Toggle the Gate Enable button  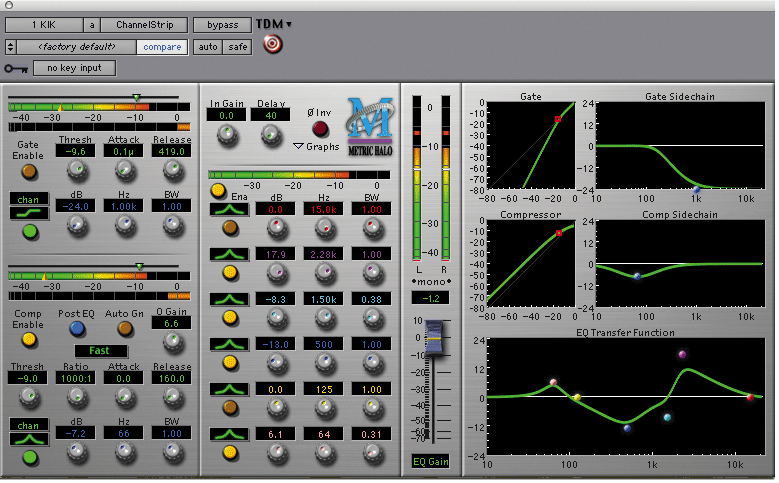(x=29, y=171)
